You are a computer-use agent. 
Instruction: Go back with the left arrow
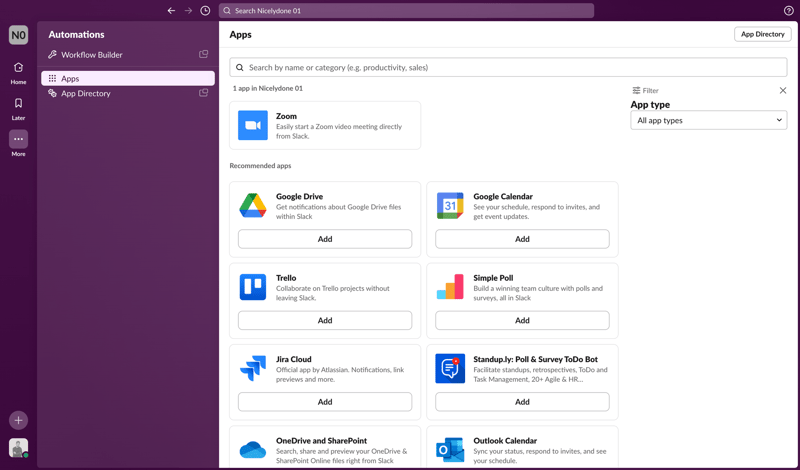(x=171, y=11)
